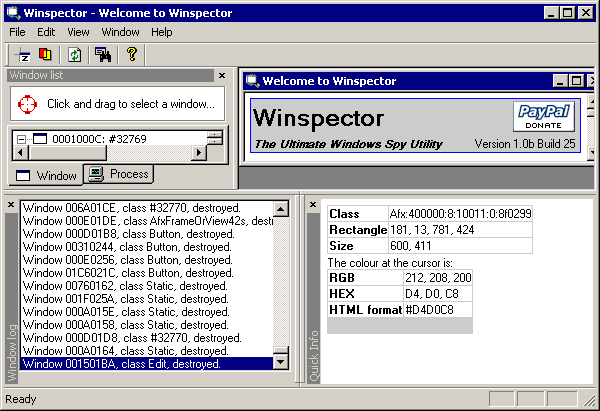Click the icon in Welcome to Winspector title bar
Screen dimensions: 600x411
253,81
